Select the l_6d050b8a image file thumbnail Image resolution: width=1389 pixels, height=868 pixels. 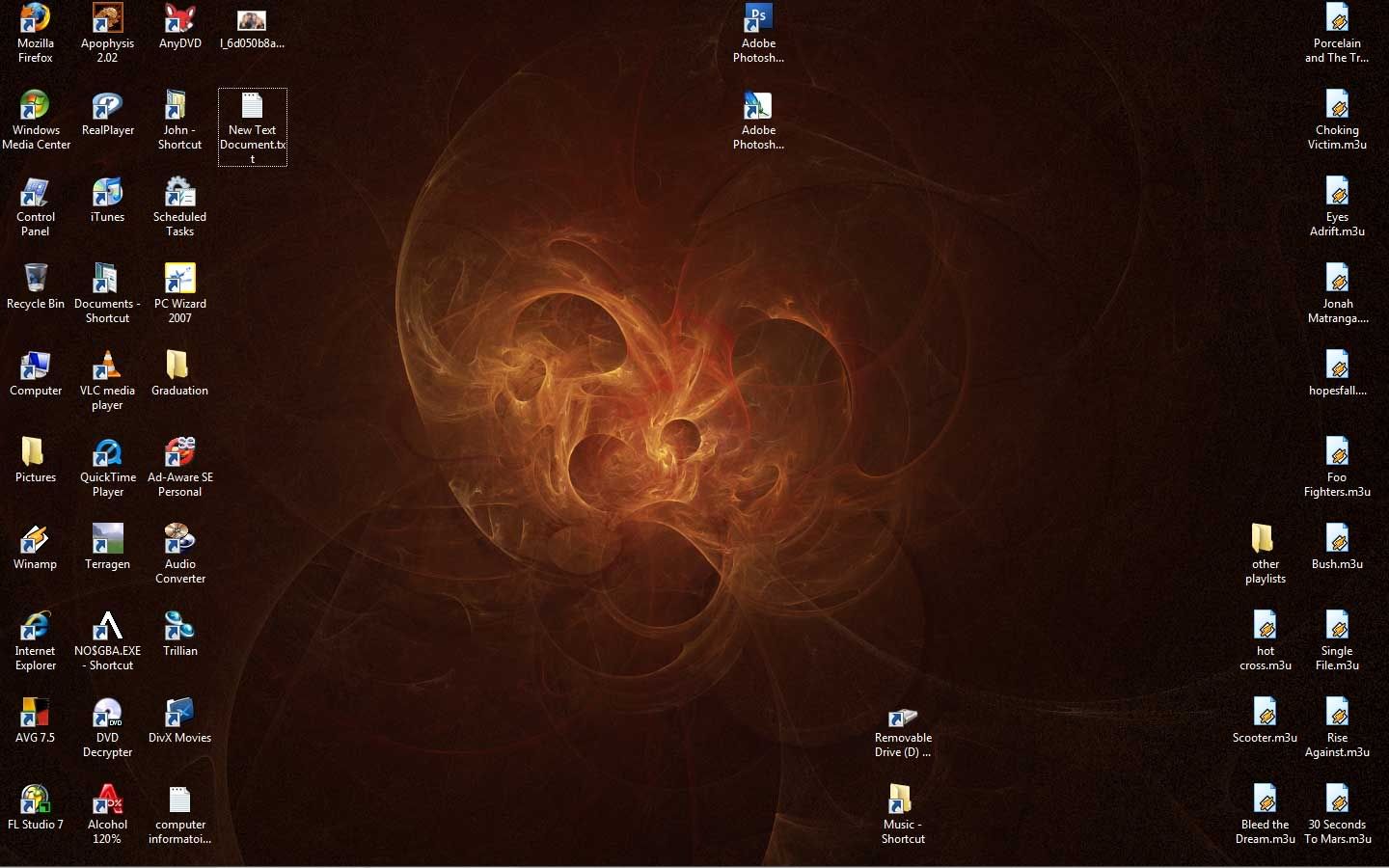tap(252, 19)
